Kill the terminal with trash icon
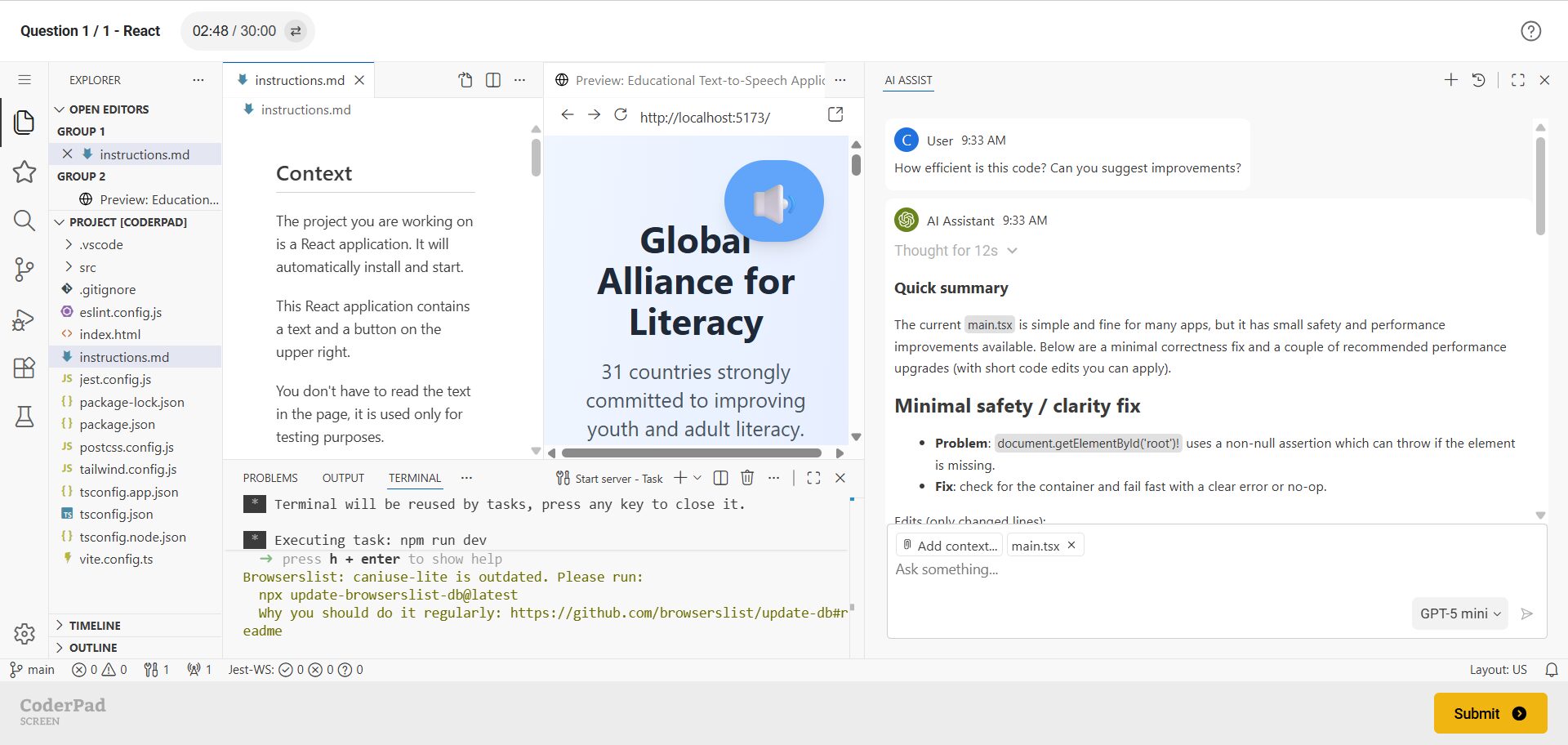1568x745 pixels. point(746,478)
